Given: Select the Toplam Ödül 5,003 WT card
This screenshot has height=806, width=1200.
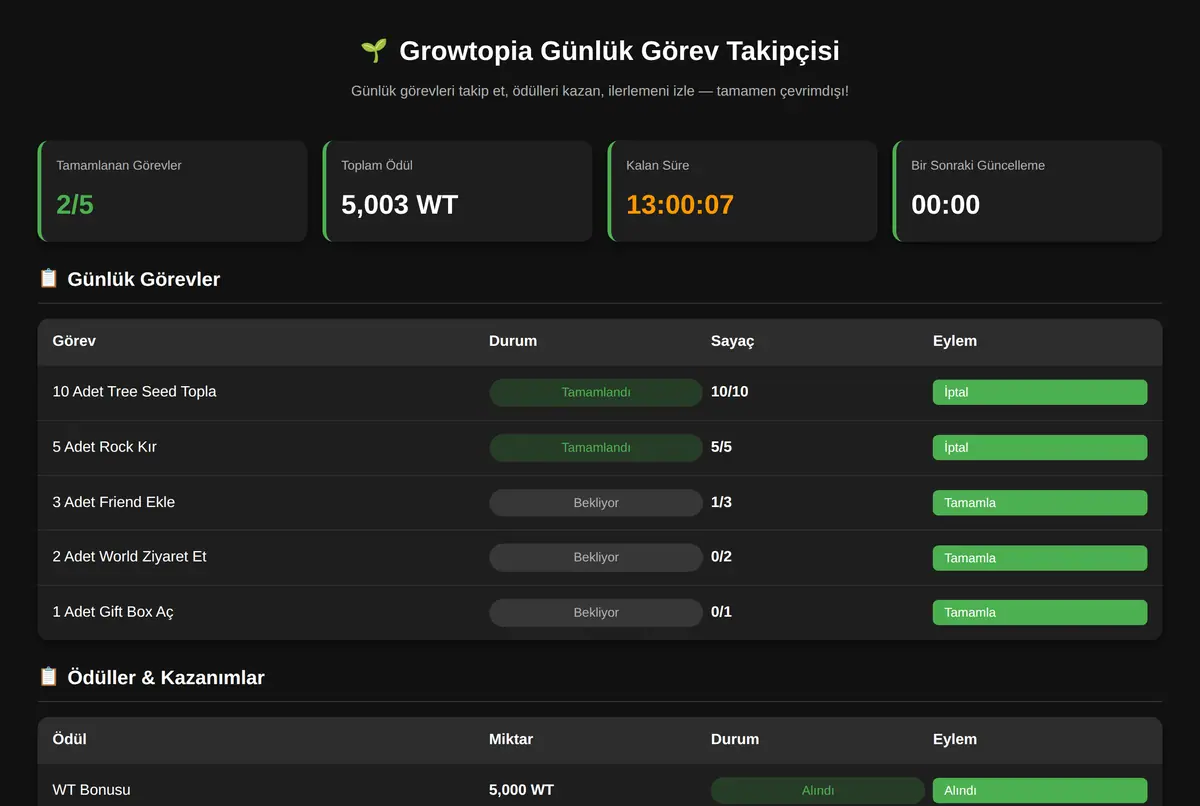Looking at the screenshot, I should (x=457, y=191).
